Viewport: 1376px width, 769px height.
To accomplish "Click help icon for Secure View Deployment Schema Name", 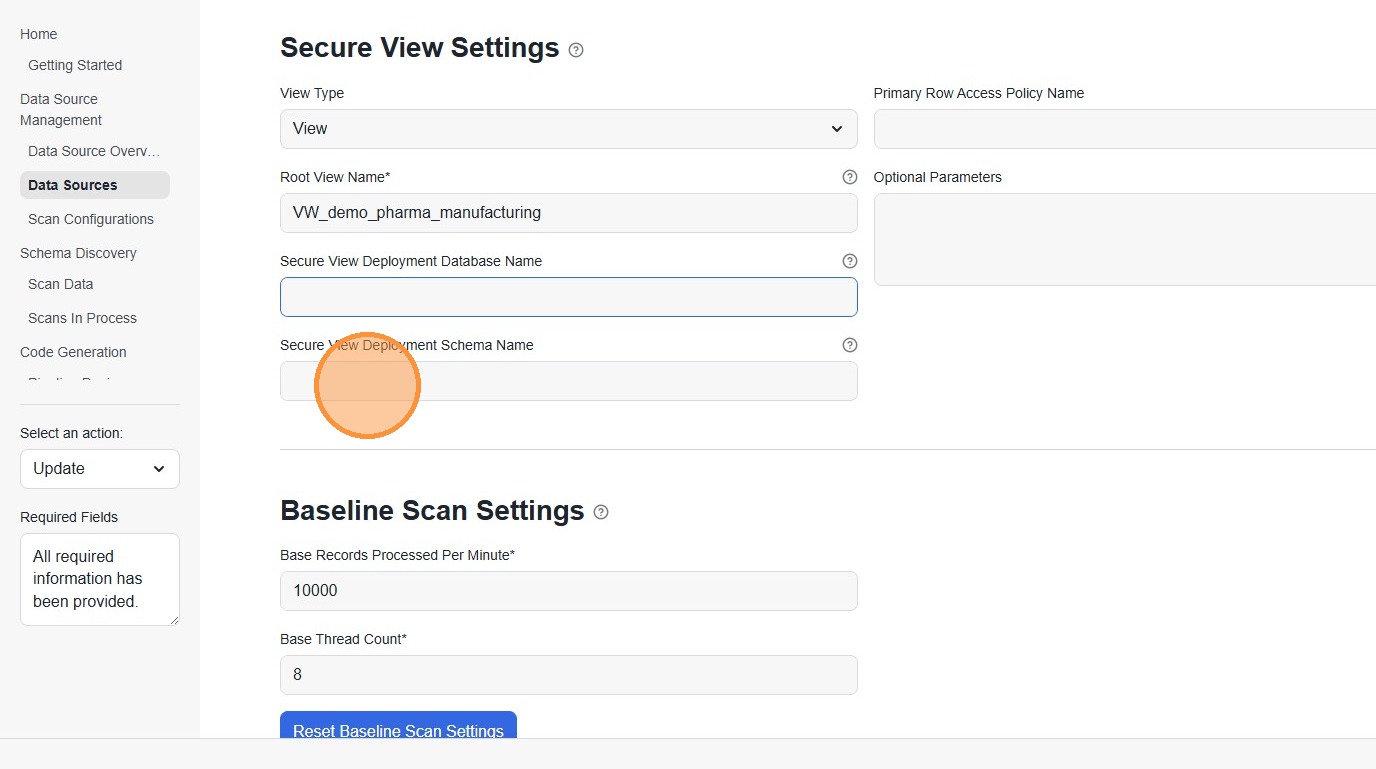I will click(x=850, y=345).
